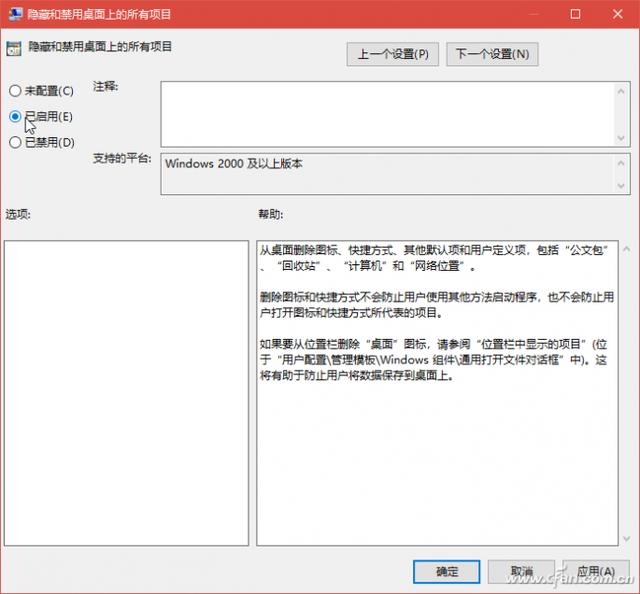Screen dimensions: 640x594
Task: Go to 下一个设置(N) next setting
Action: 492,54
